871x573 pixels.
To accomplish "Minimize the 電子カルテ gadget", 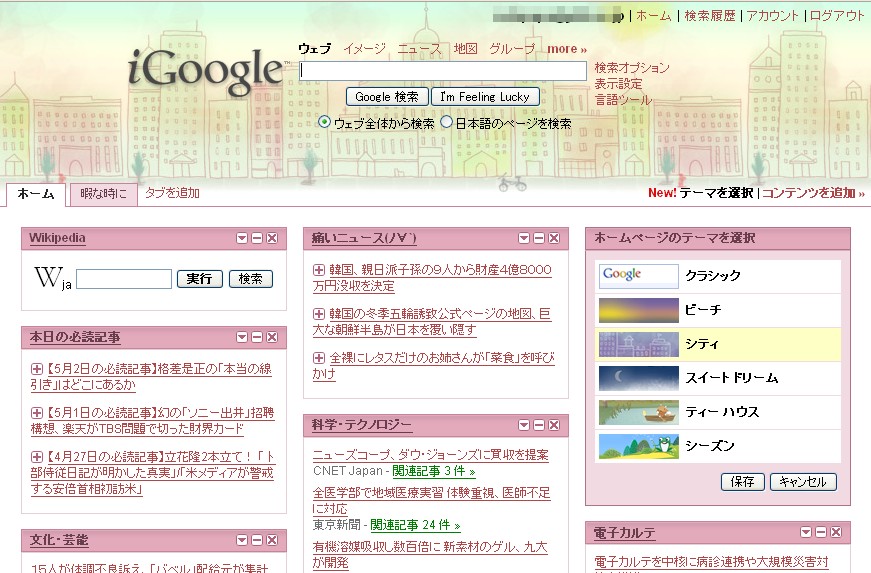I will pyautogui.click(x=821, y=532).
